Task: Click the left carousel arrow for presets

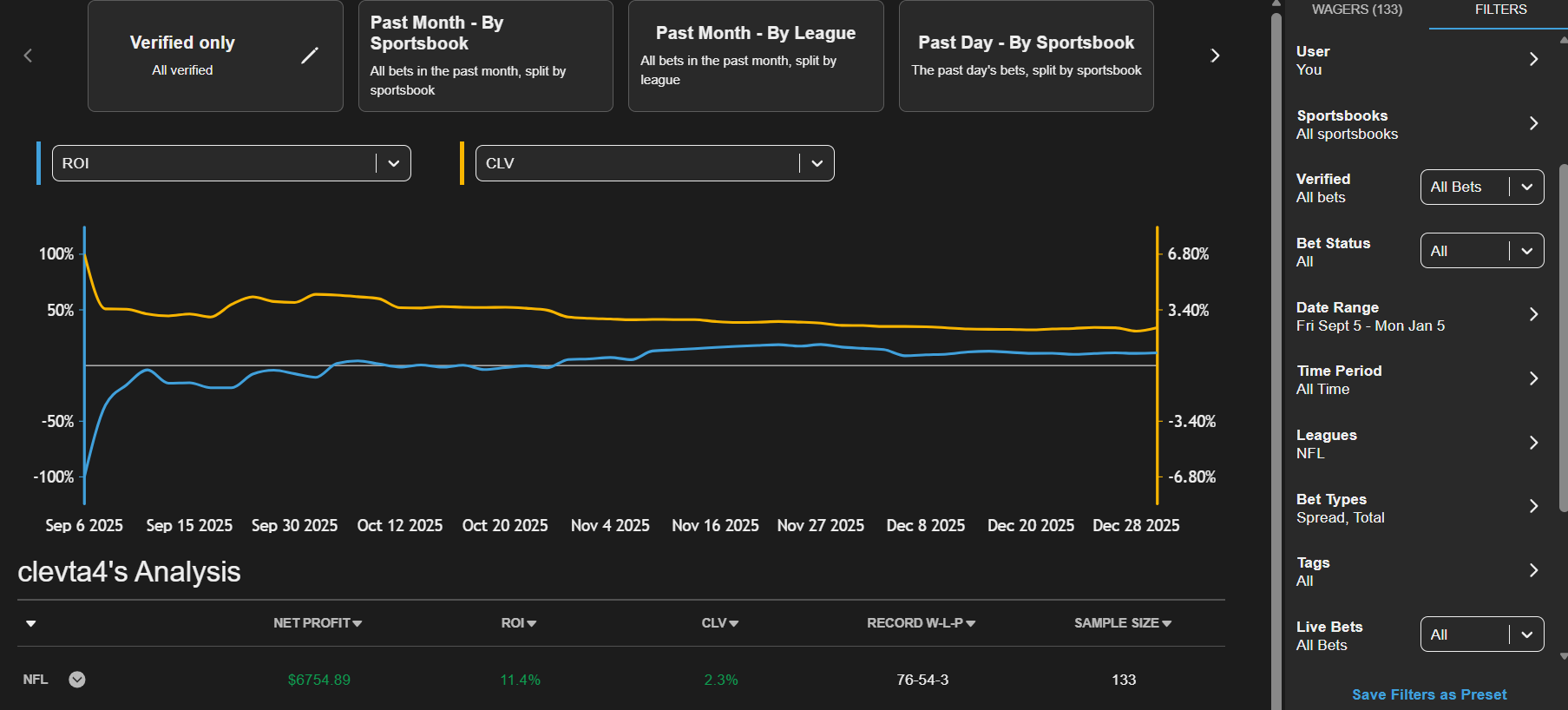Action: click(28, 56)
